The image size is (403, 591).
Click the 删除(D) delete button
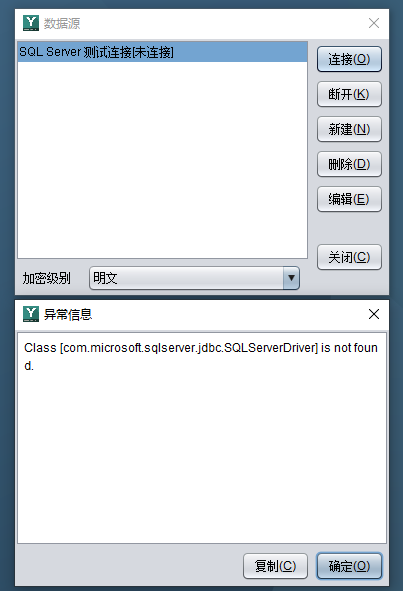[349, 164]
